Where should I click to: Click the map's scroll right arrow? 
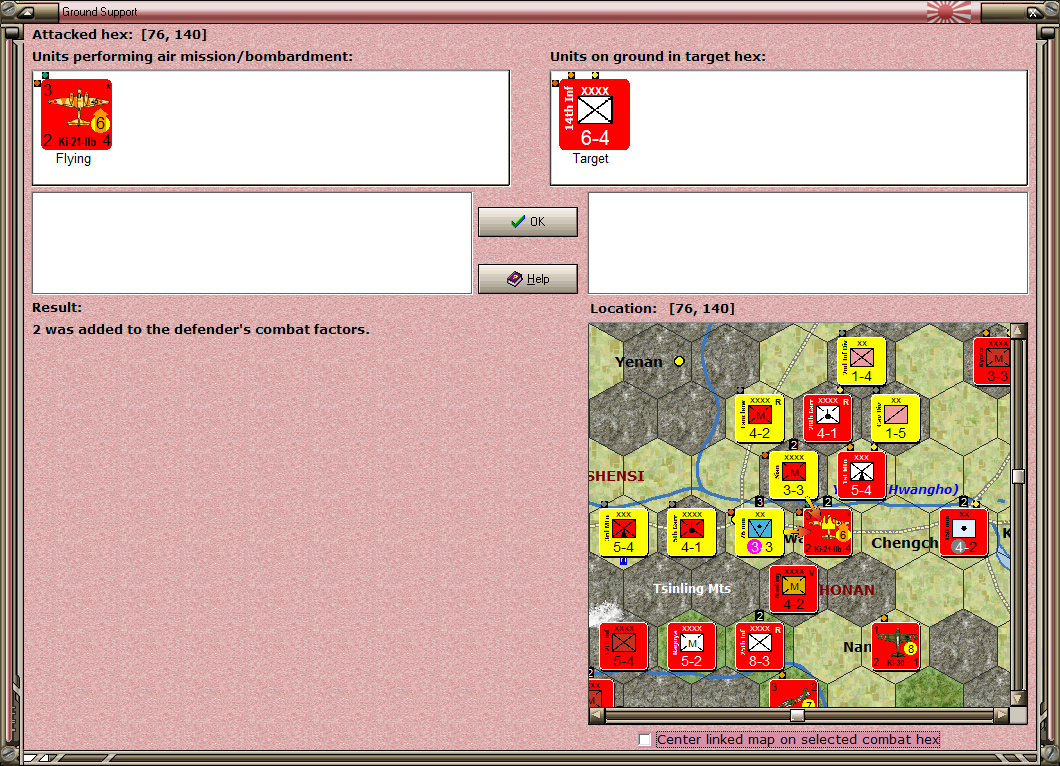click(x=1002, y=715)
